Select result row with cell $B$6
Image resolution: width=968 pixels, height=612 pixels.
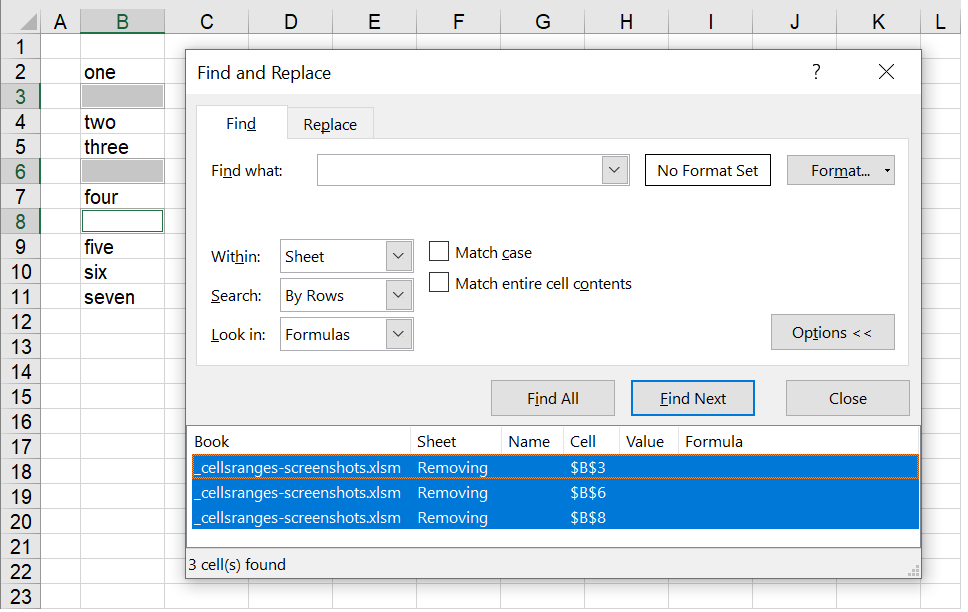555,492
